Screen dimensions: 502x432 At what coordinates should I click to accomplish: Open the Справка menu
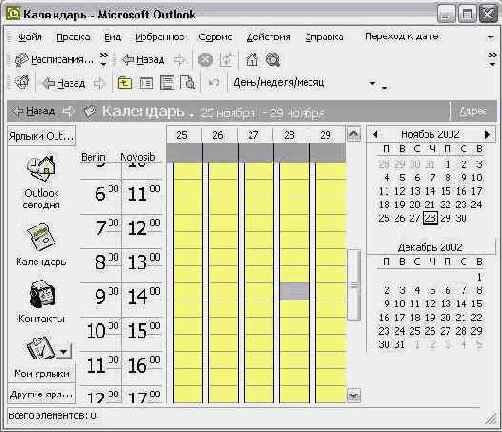click(324, 37)
